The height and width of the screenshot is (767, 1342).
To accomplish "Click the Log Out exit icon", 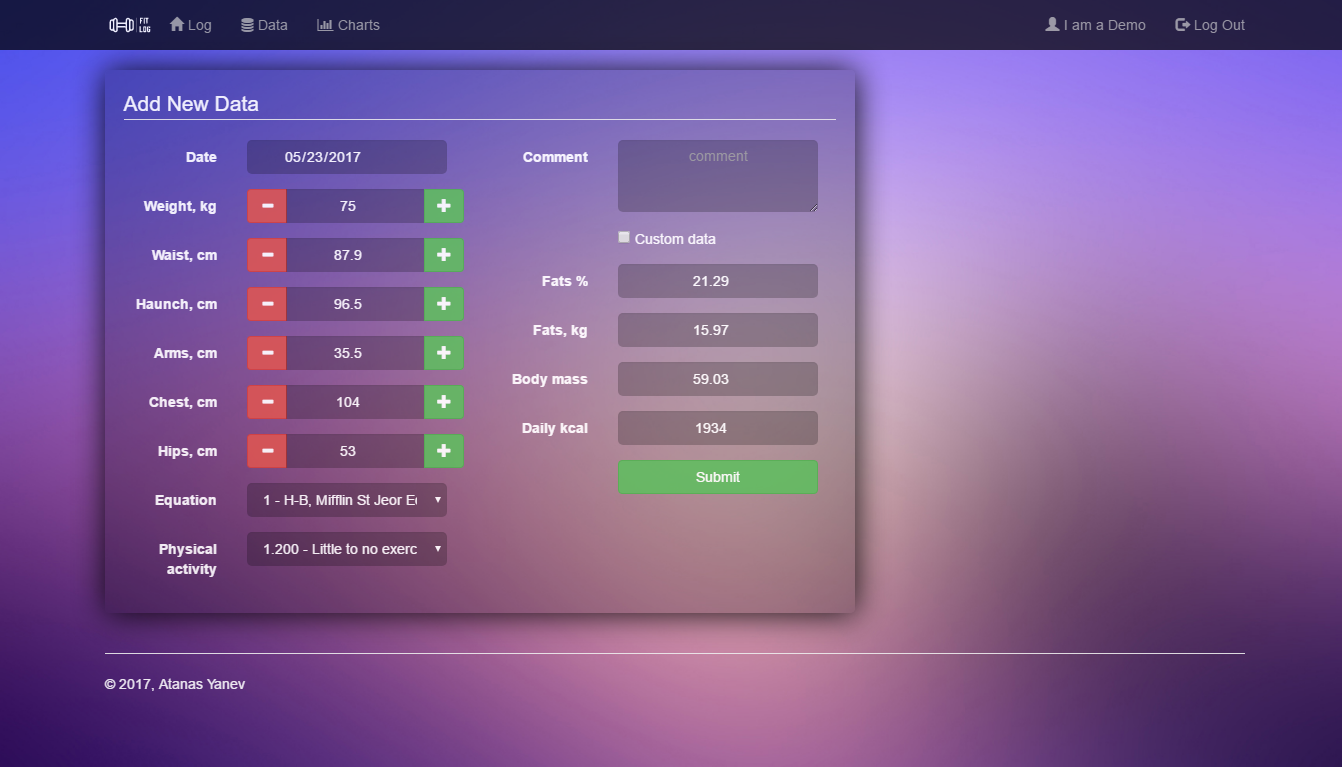I will point(1182,24).
